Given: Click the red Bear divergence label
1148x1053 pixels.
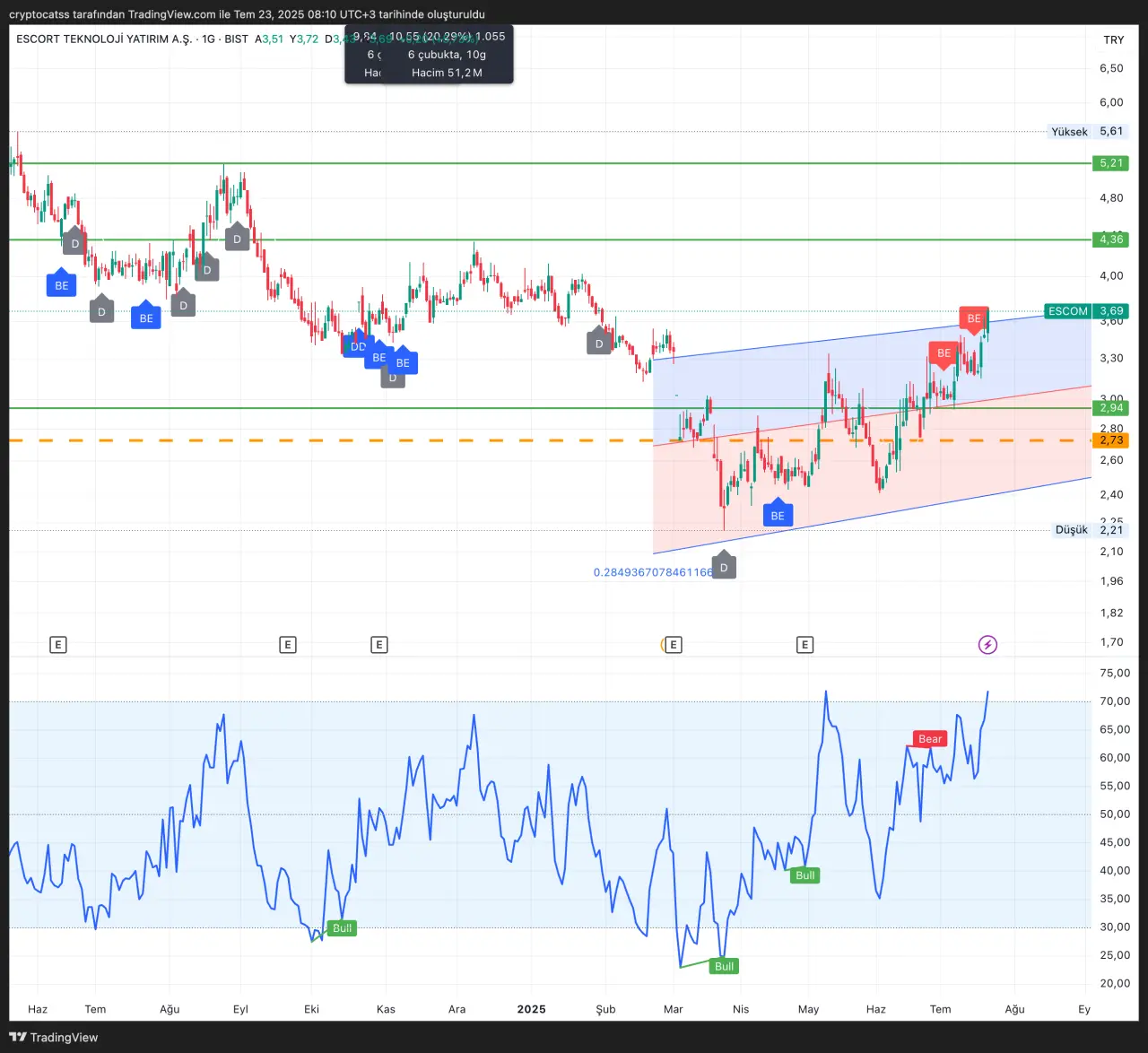Looking at the screenshot, I should click(930, 739).
